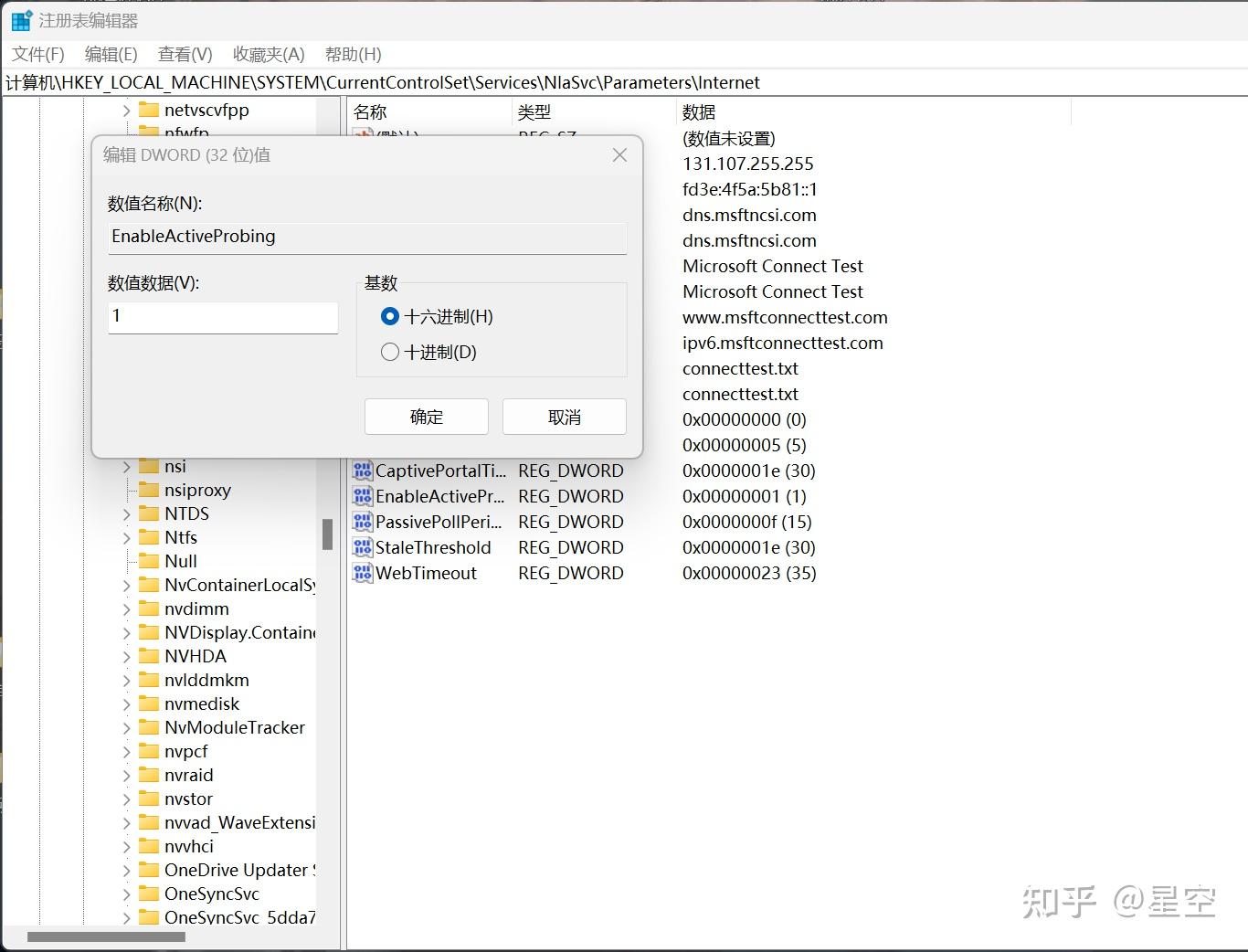Open the 编辑(E) menu

(x=111, y=54)
